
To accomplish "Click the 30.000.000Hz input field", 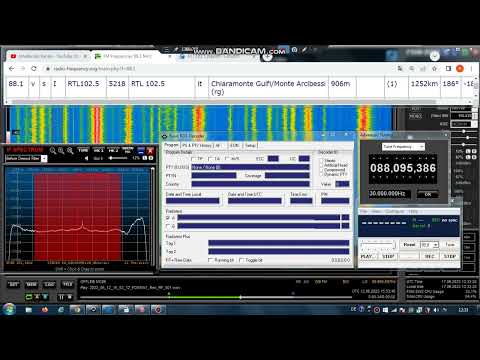I will pos(389,194).
